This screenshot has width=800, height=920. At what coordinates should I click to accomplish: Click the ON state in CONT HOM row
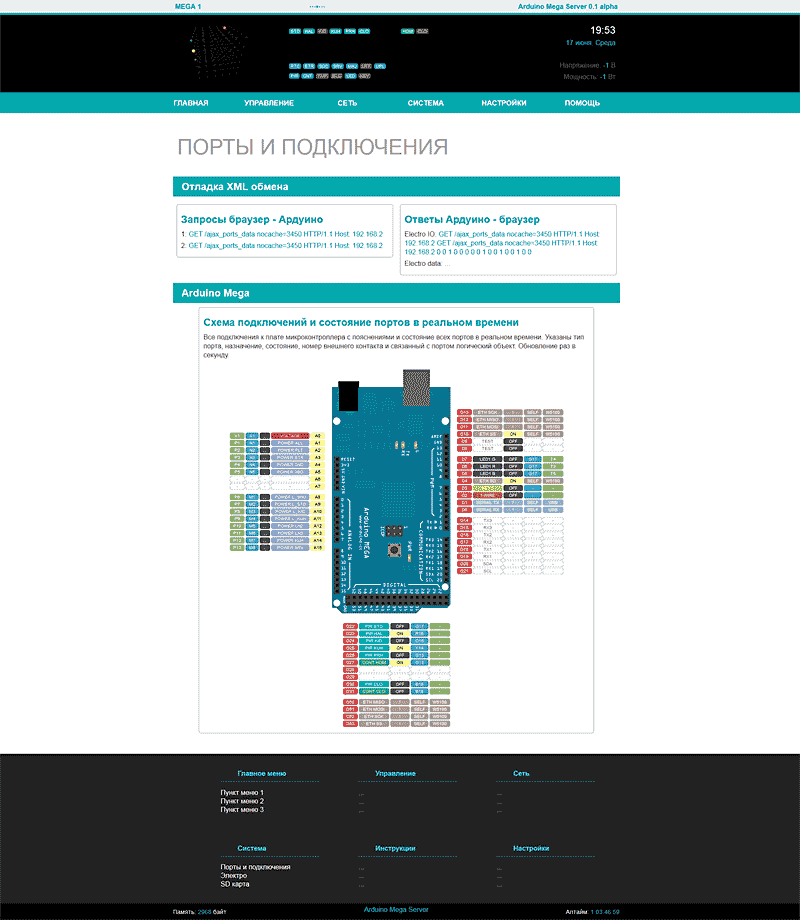coord(400,662)
